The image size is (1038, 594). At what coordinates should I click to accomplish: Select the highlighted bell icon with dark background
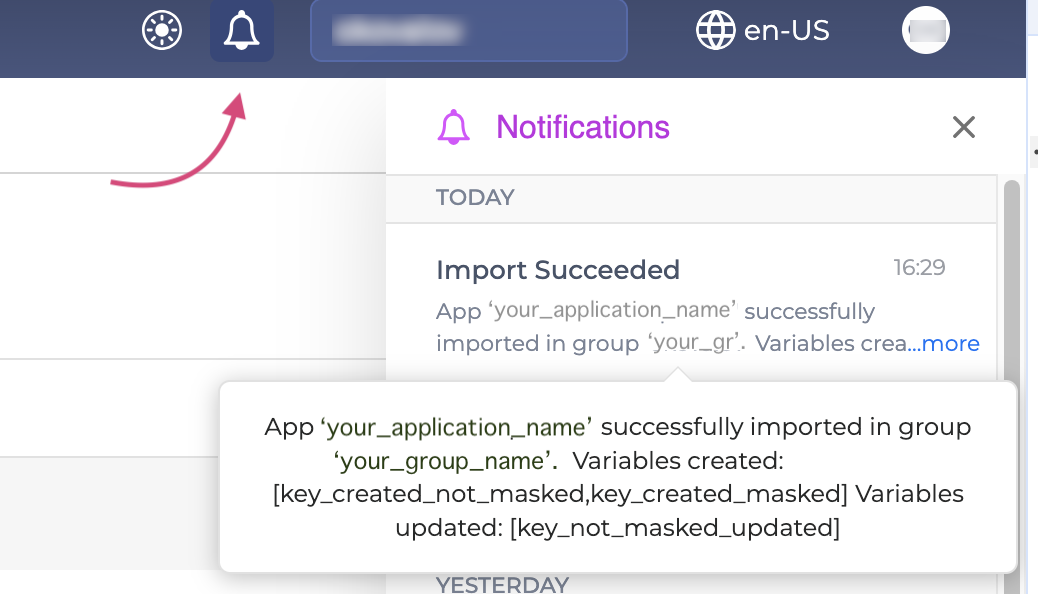point(241,30)
